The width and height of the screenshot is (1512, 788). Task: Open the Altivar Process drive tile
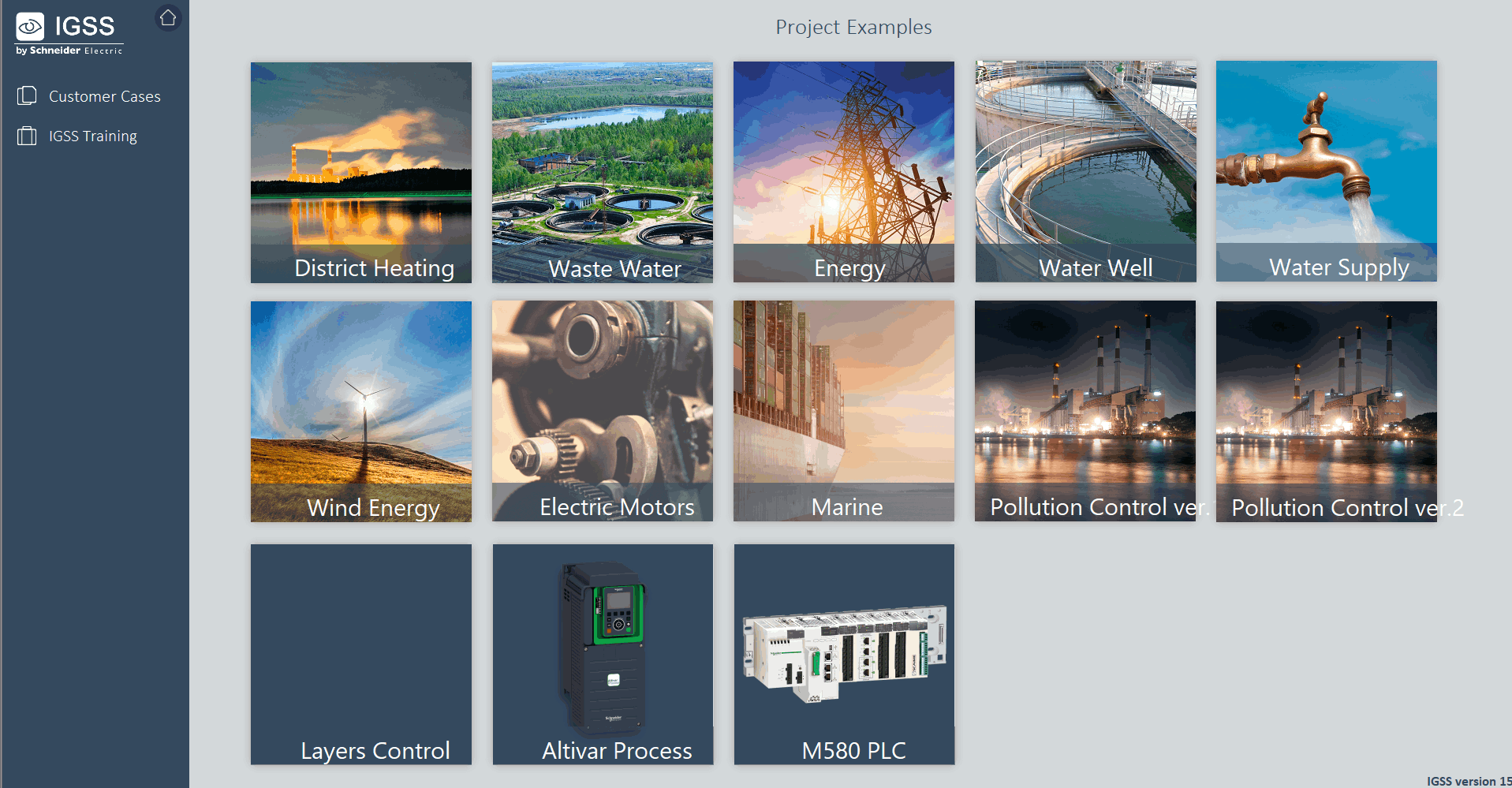[602, 654]
